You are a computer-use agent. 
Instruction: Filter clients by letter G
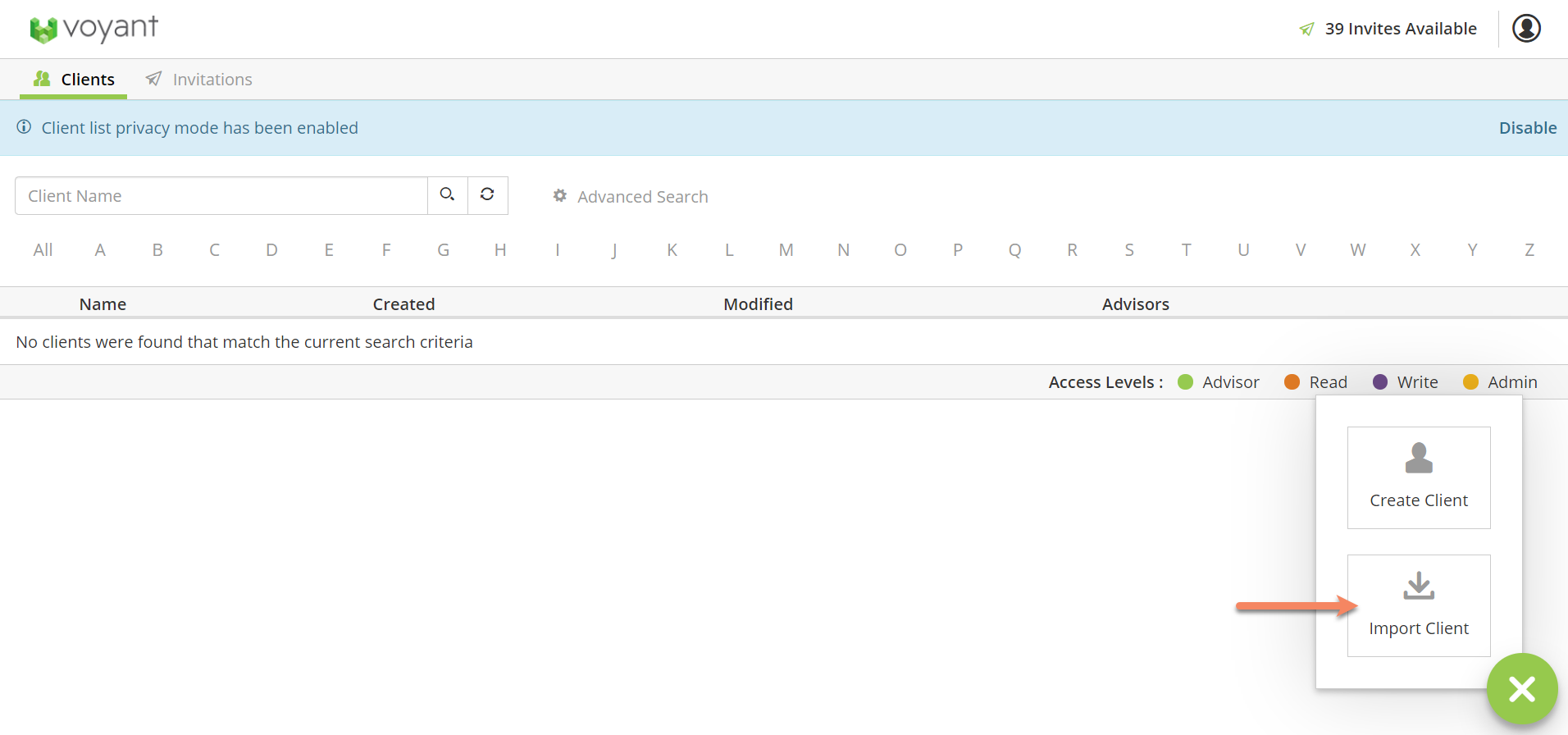click(444, 250)
